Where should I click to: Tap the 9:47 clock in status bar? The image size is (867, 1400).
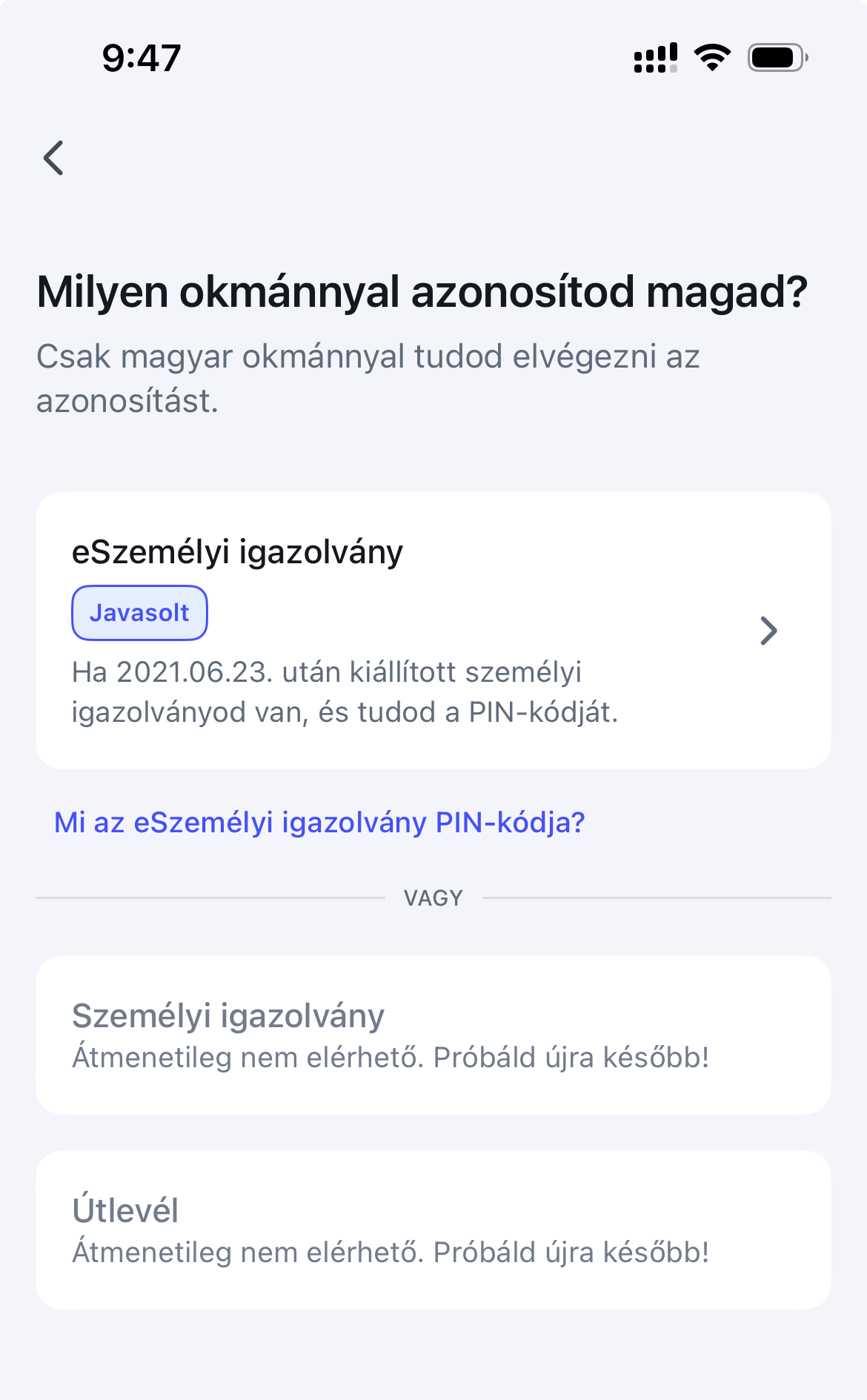[x=142, y=58]
